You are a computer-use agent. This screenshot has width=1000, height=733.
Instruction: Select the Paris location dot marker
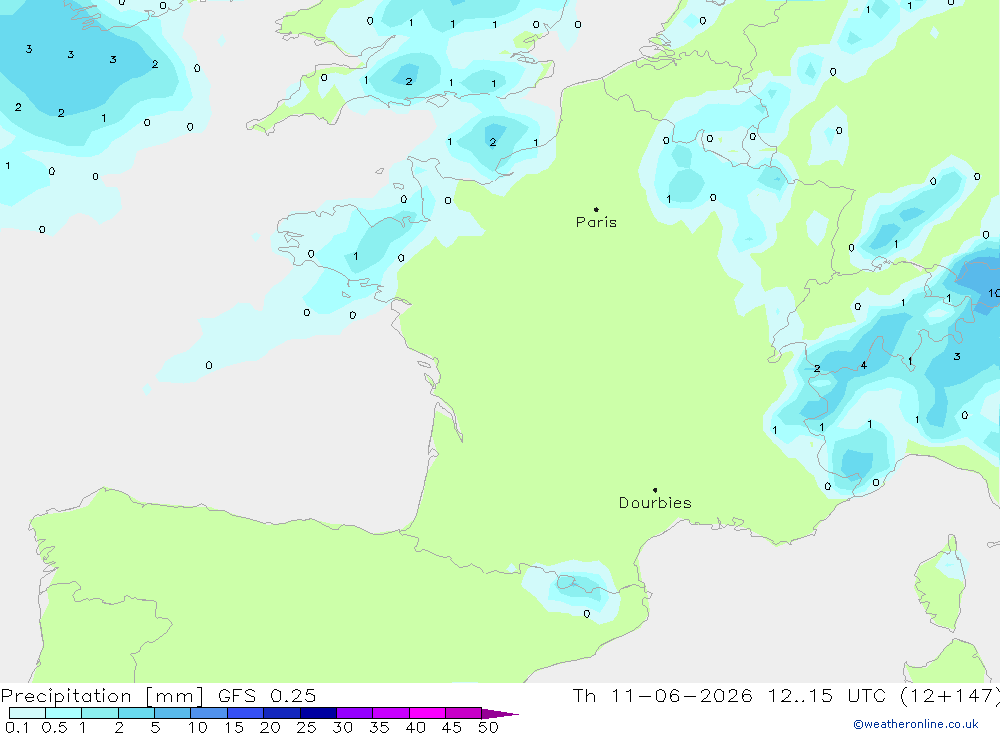pyautogui.click(x=596, y=209)
